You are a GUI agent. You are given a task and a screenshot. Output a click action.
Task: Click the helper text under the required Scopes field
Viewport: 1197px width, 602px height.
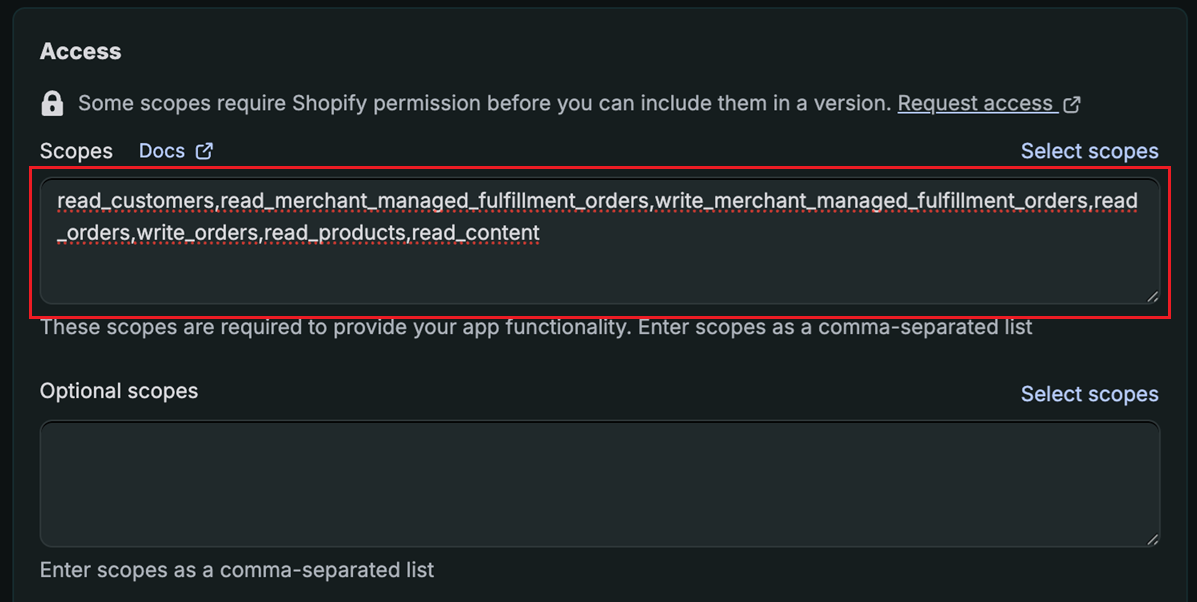tap(535, 327)
